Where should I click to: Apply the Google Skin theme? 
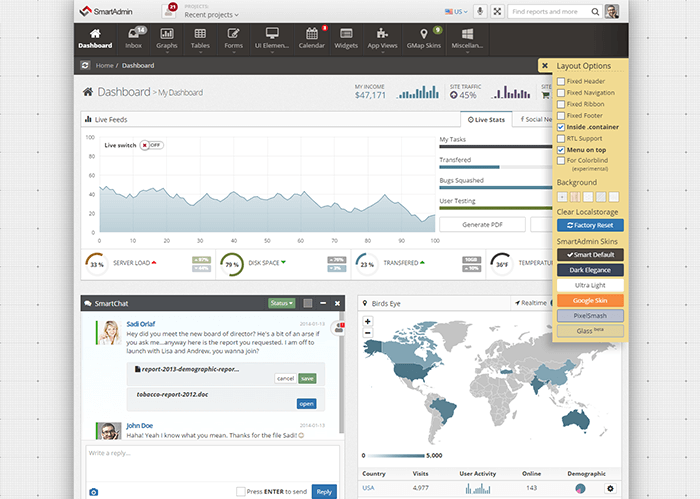(x=588, y=300)
